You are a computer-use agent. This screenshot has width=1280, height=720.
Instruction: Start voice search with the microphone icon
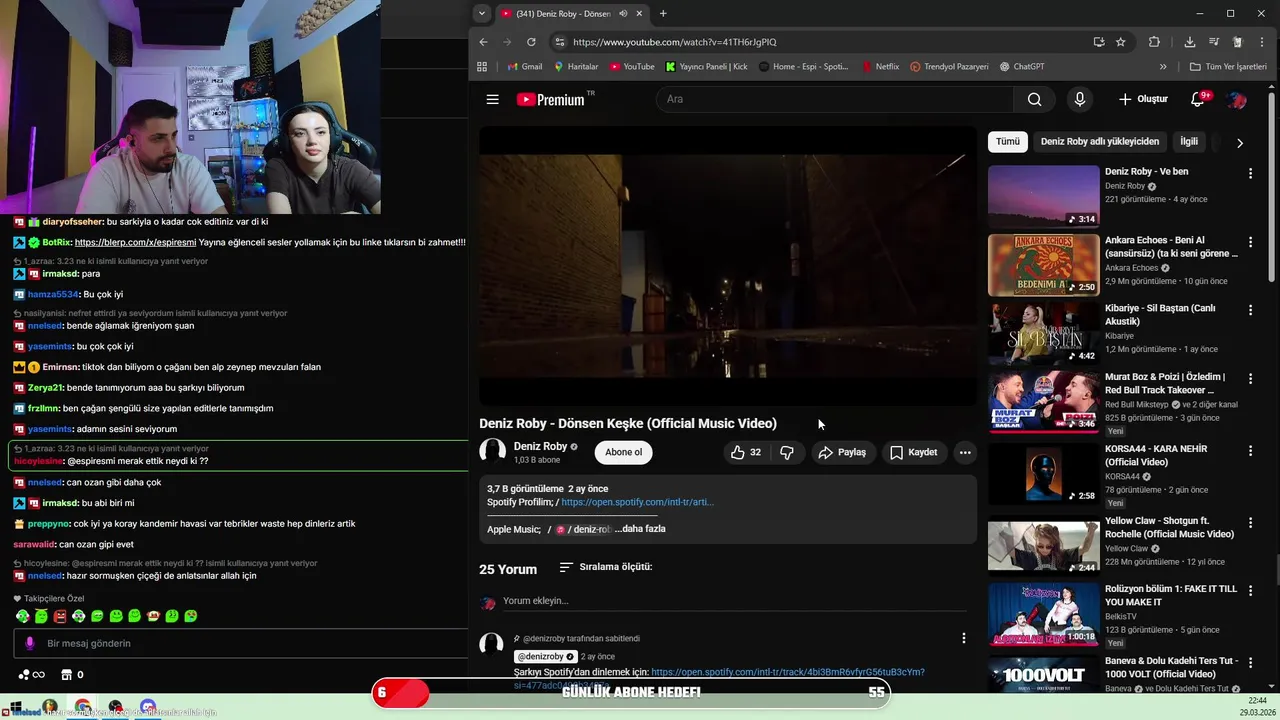pyautogui.click(x=1079, y=99)
